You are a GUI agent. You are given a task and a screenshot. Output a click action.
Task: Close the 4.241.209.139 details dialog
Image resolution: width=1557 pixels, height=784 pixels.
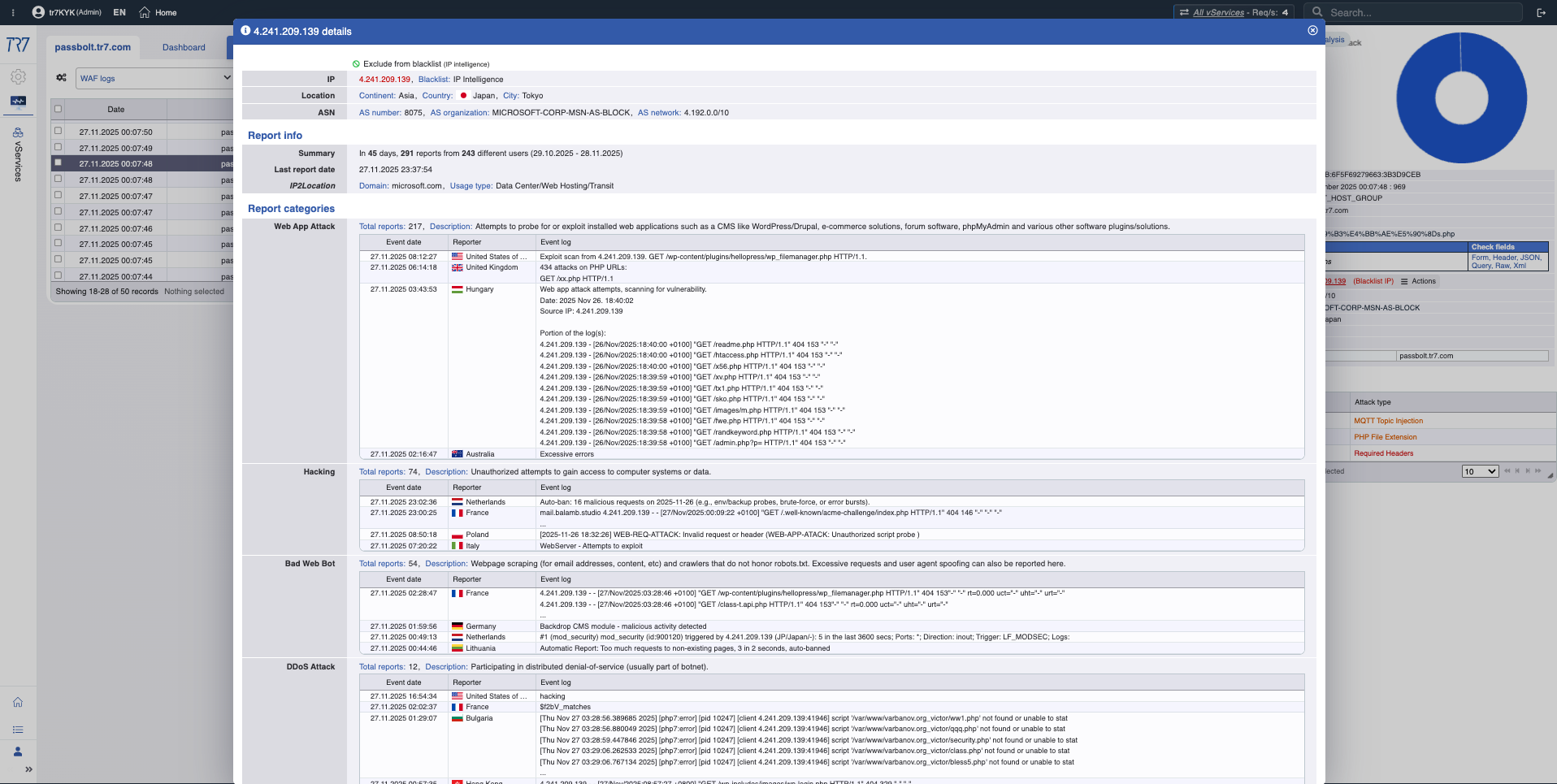coord(1312,30)
